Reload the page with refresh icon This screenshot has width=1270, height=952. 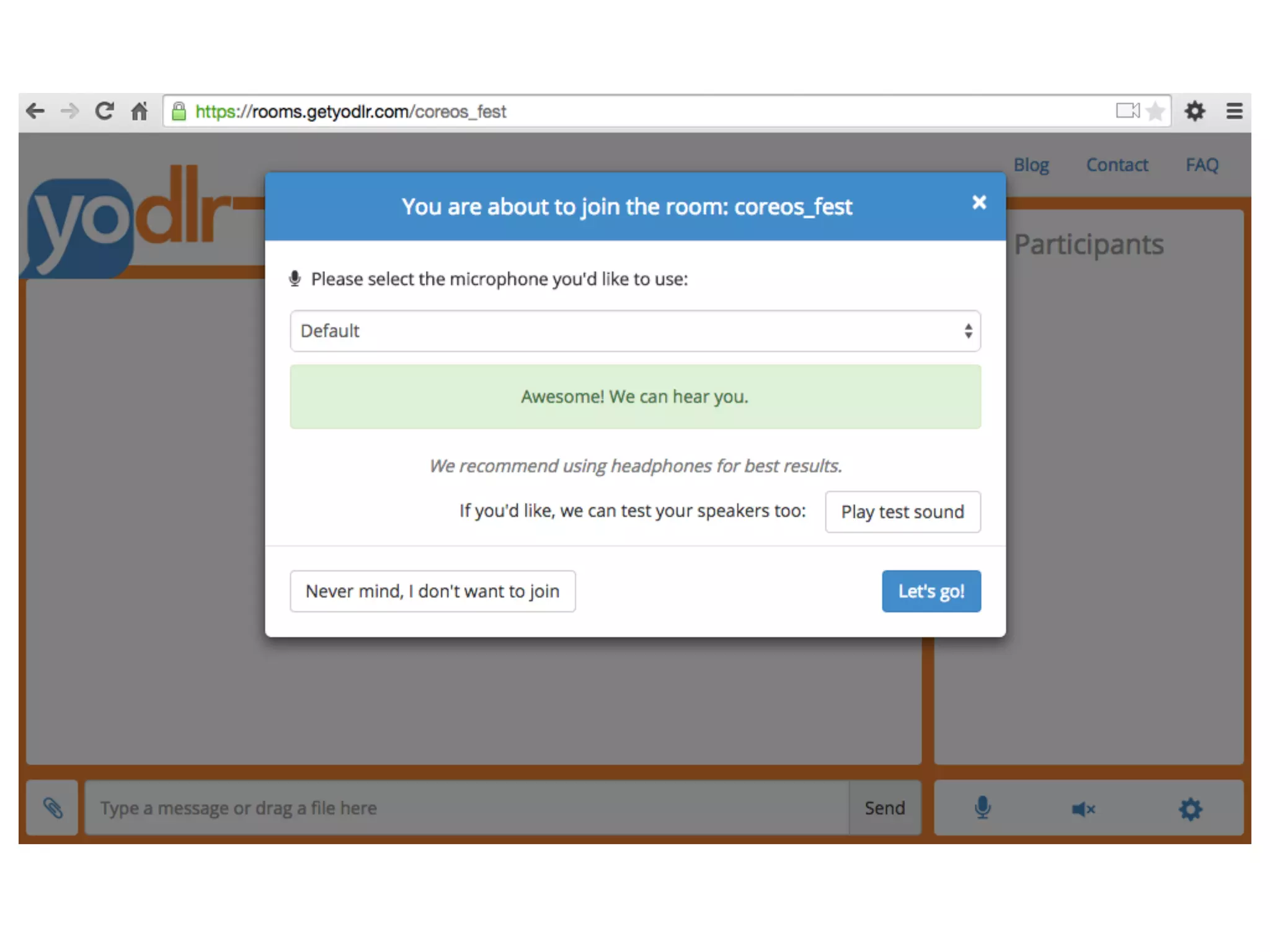point(104,112)
